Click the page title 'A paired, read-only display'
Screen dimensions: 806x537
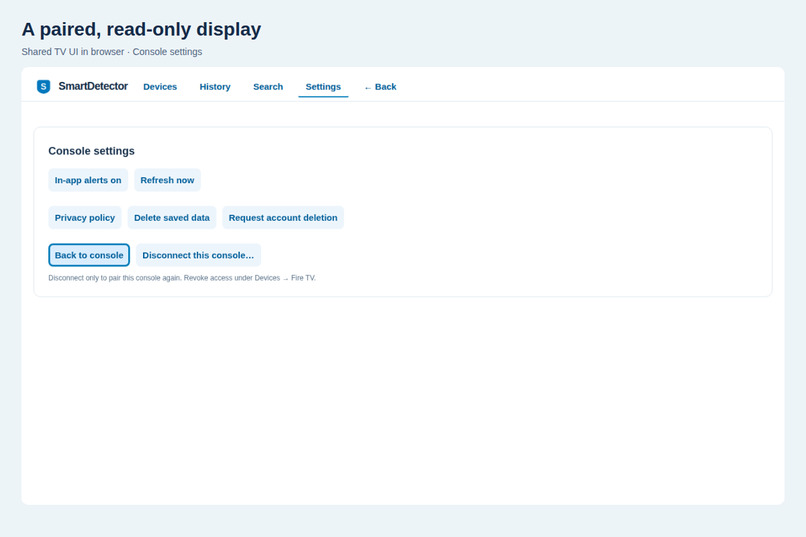click(x=141, y=29)
